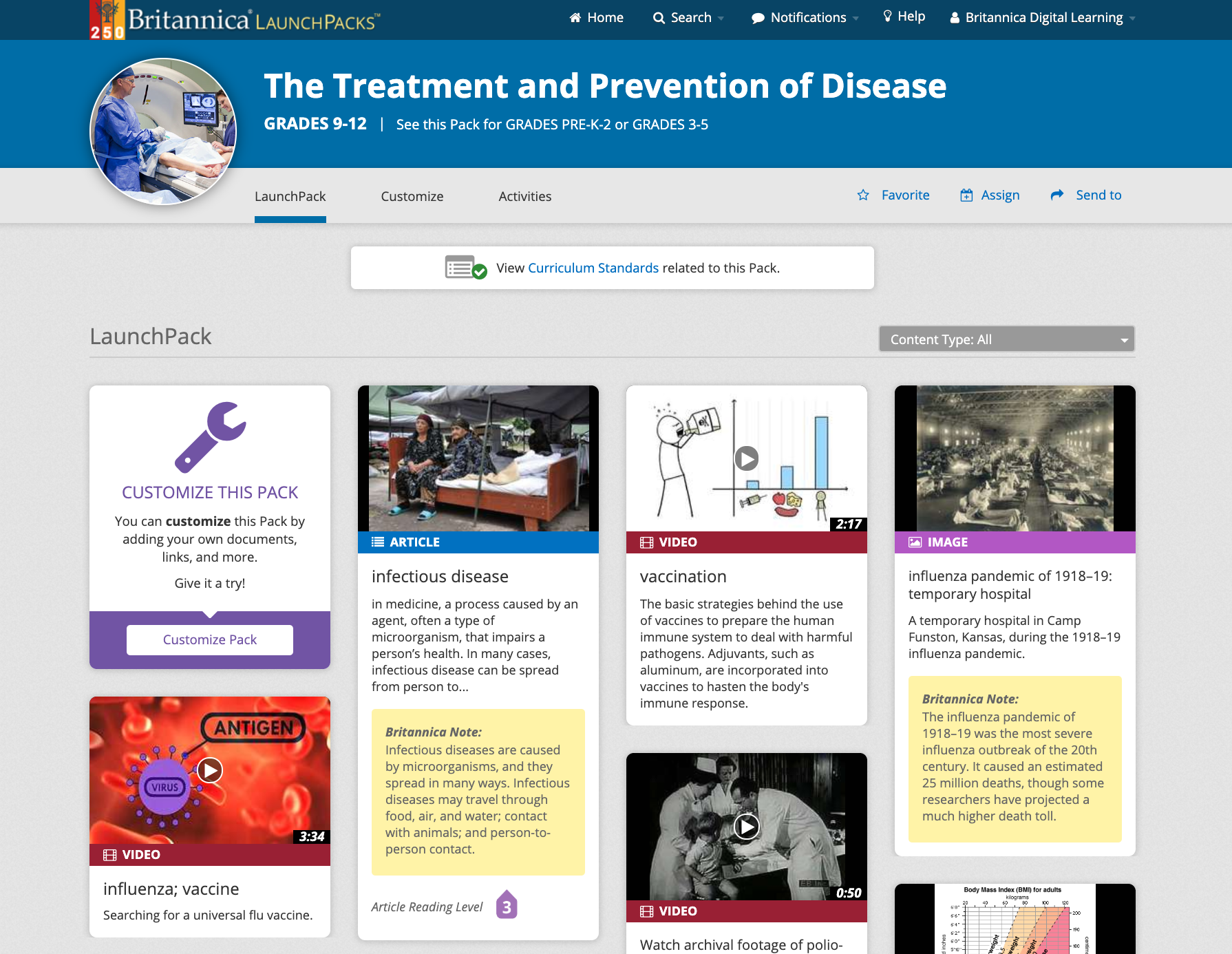Click the Customize Pack button
Viewport: 1232px width, 954px height.
coord(210,640)
